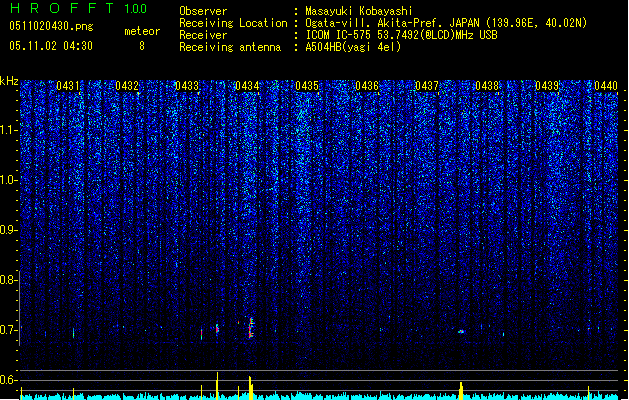Screen dimensions: 629x400
Task: Click the 1.1 kHz axis label
Action: [9, 130]
